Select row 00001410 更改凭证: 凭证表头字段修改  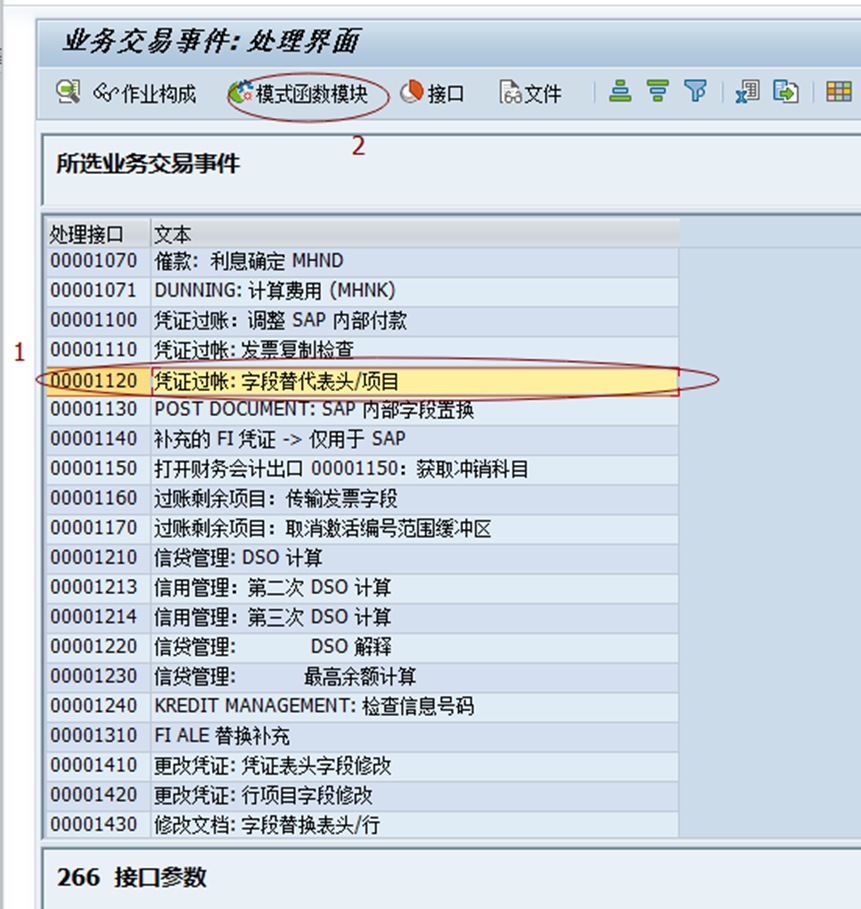tap(362, 766)
